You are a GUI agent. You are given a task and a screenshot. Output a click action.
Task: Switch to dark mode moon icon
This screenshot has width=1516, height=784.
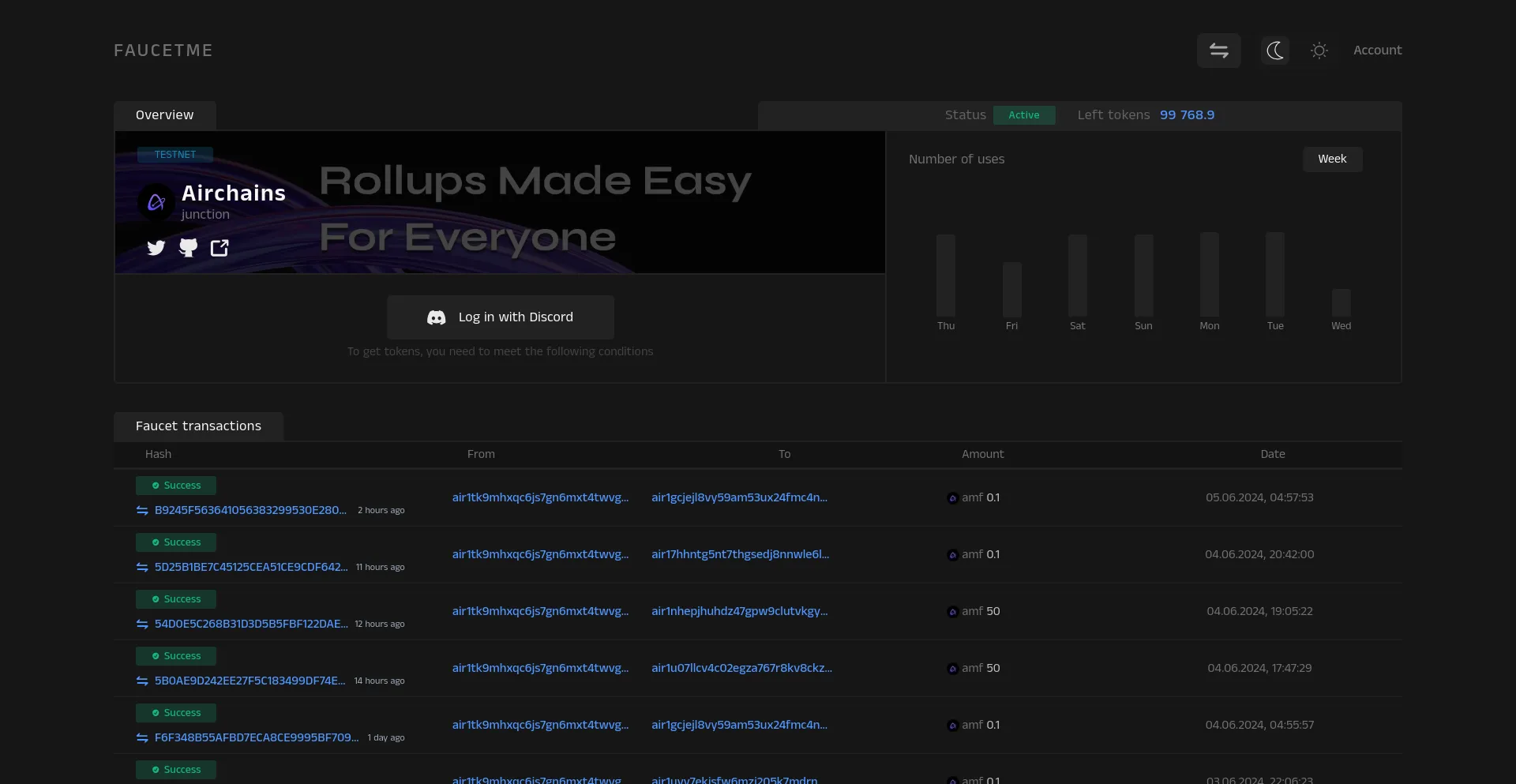click(1274, 51)
